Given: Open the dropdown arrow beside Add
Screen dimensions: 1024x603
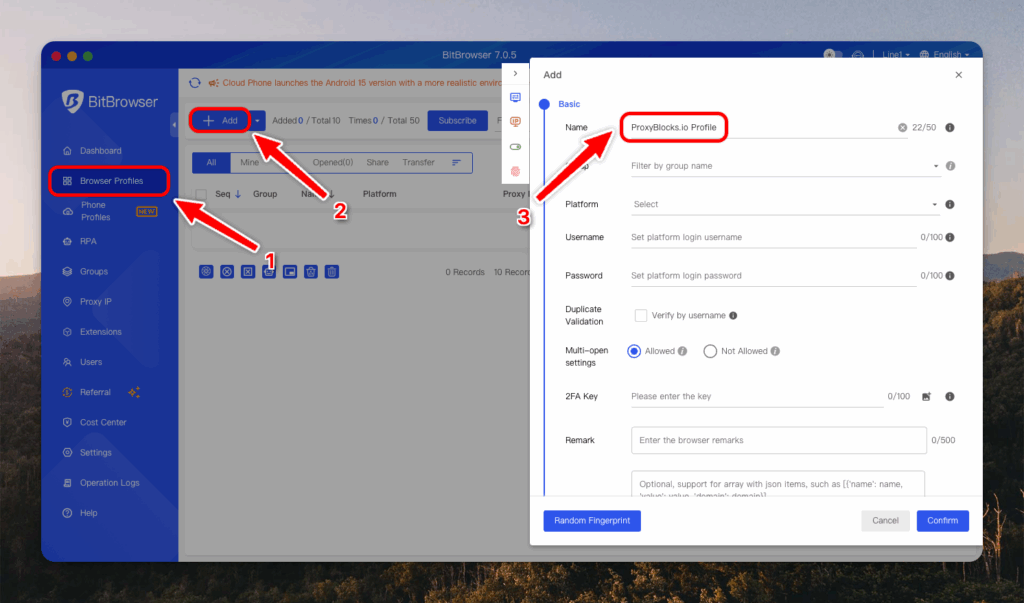Looking at the screenshot, I should pyautogui.click(x=257, y=121).
